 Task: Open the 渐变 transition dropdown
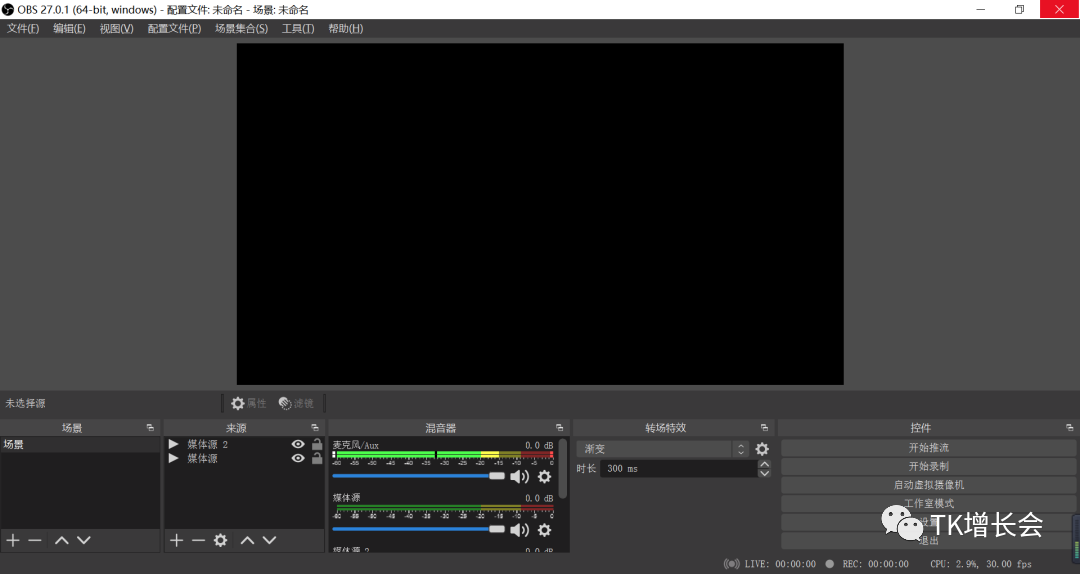[x=663, y=449]
